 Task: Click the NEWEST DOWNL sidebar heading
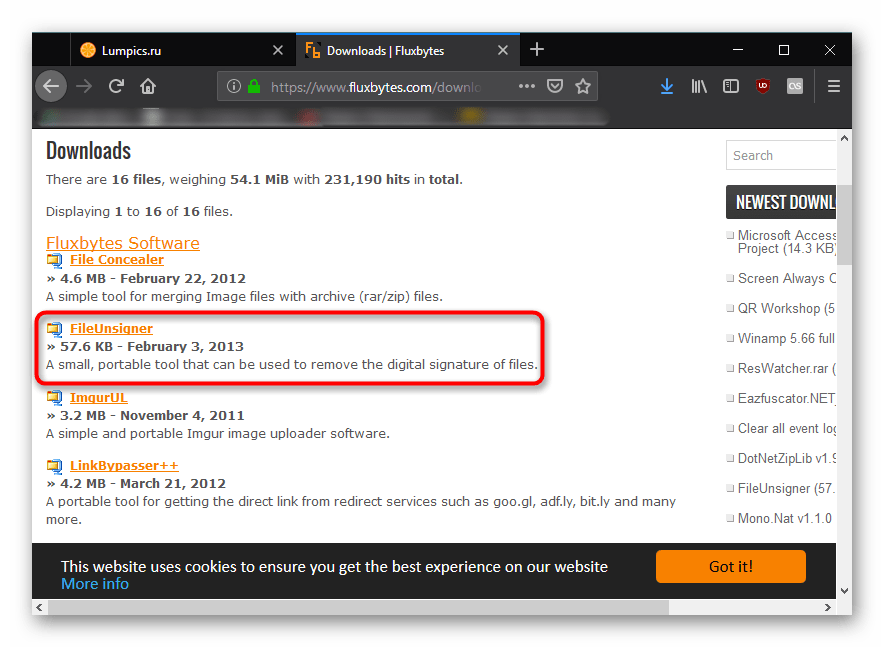(x=781, y=202)
